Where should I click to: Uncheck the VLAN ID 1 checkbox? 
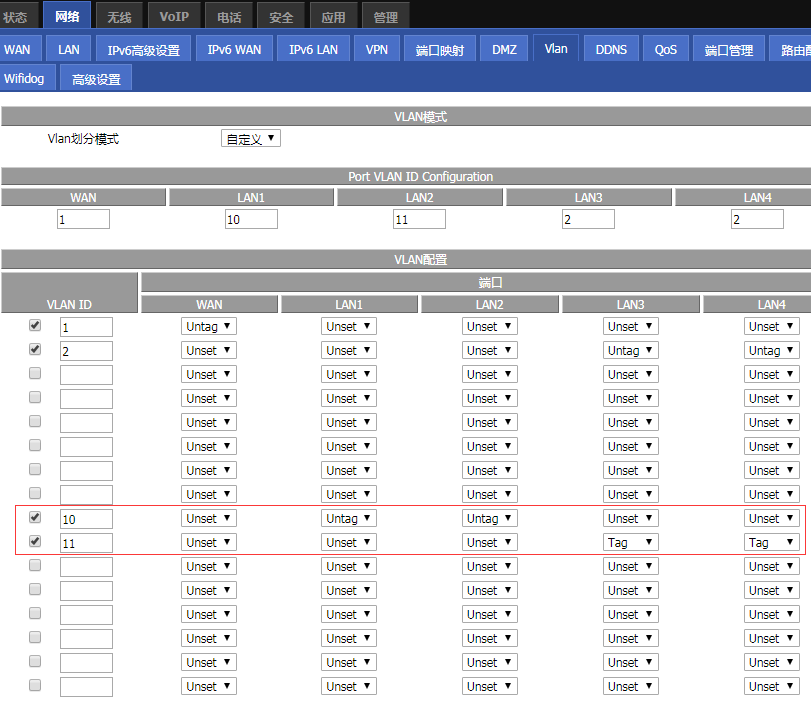pos(35,325)
